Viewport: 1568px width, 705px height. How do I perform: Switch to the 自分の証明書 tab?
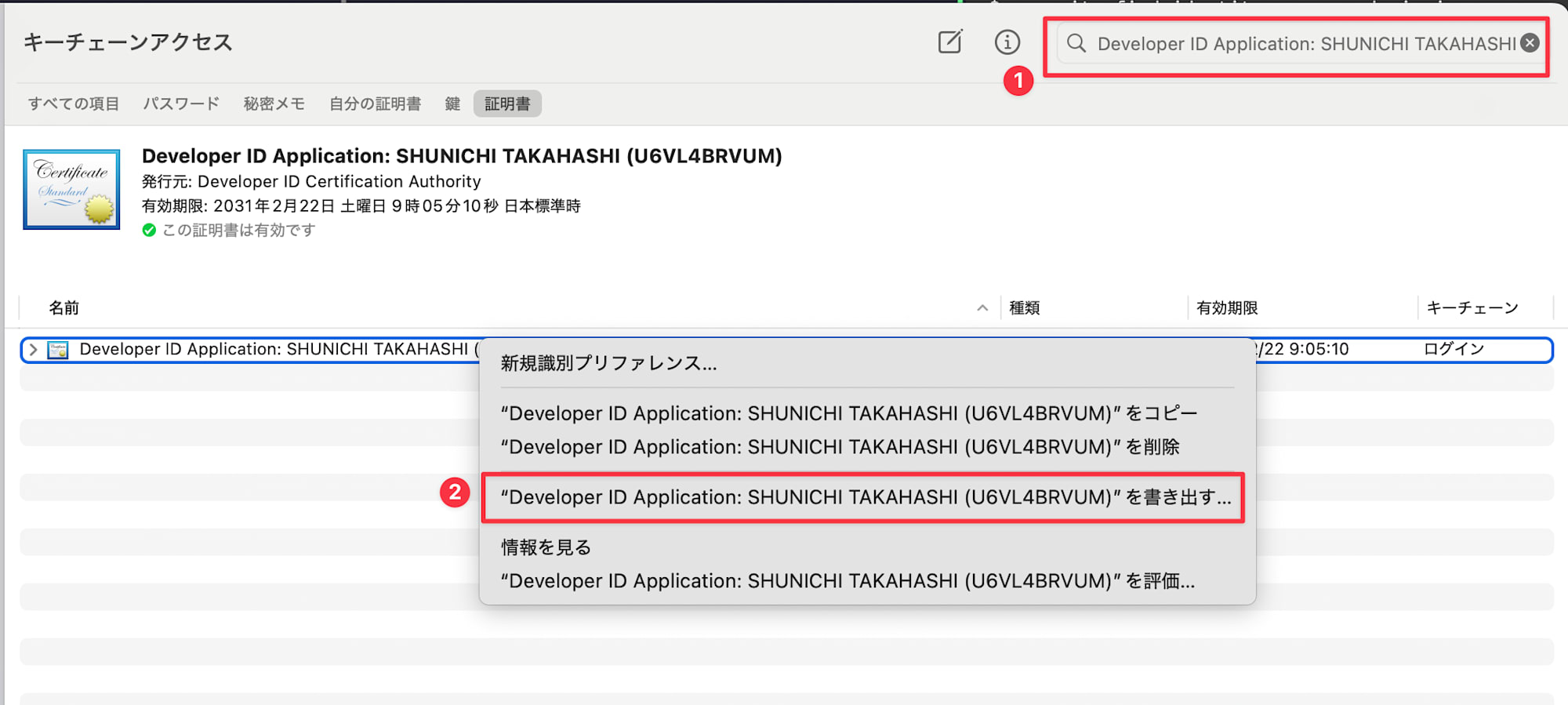[375, 104]
